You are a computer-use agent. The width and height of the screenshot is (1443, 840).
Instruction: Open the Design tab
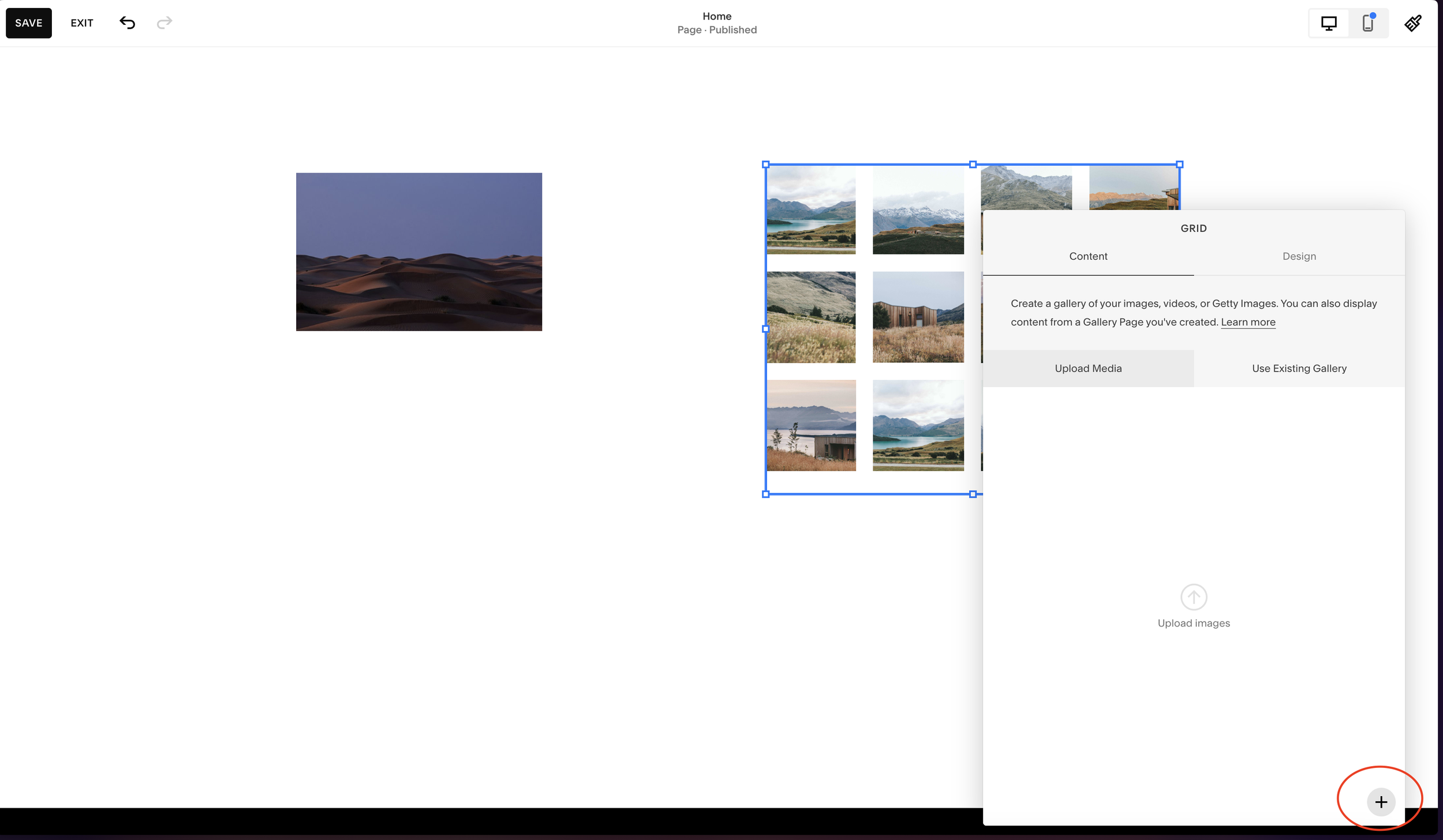click(1299, 256)
